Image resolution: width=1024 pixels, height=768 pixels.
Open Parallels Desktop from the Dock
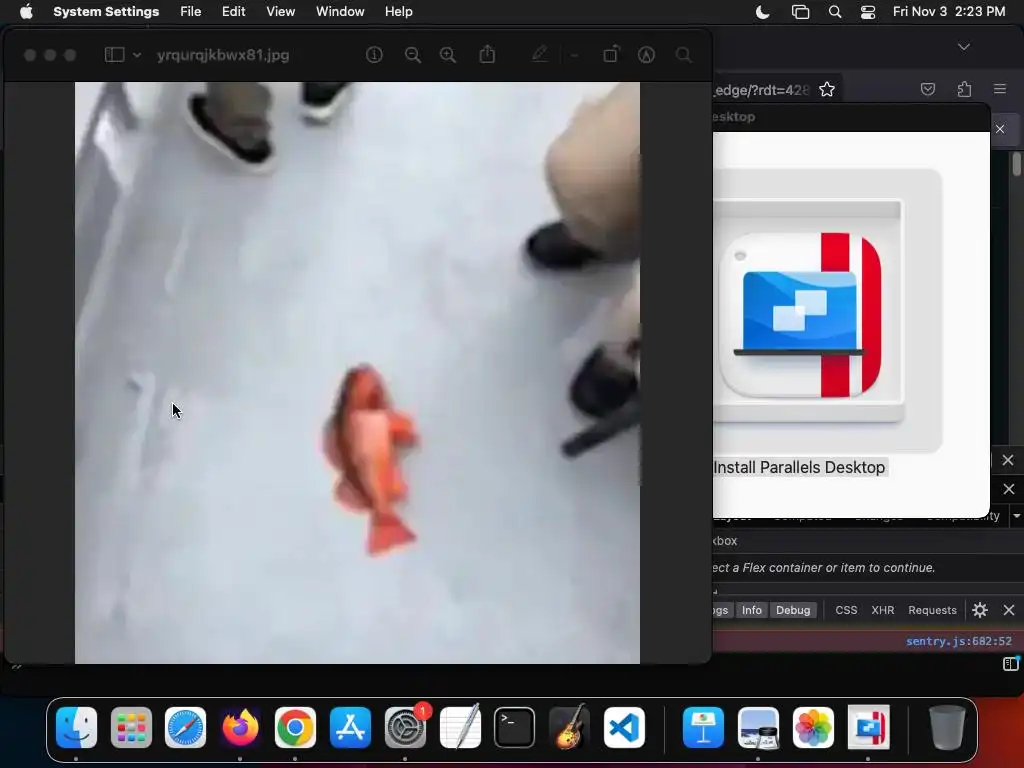coord(868,728)
